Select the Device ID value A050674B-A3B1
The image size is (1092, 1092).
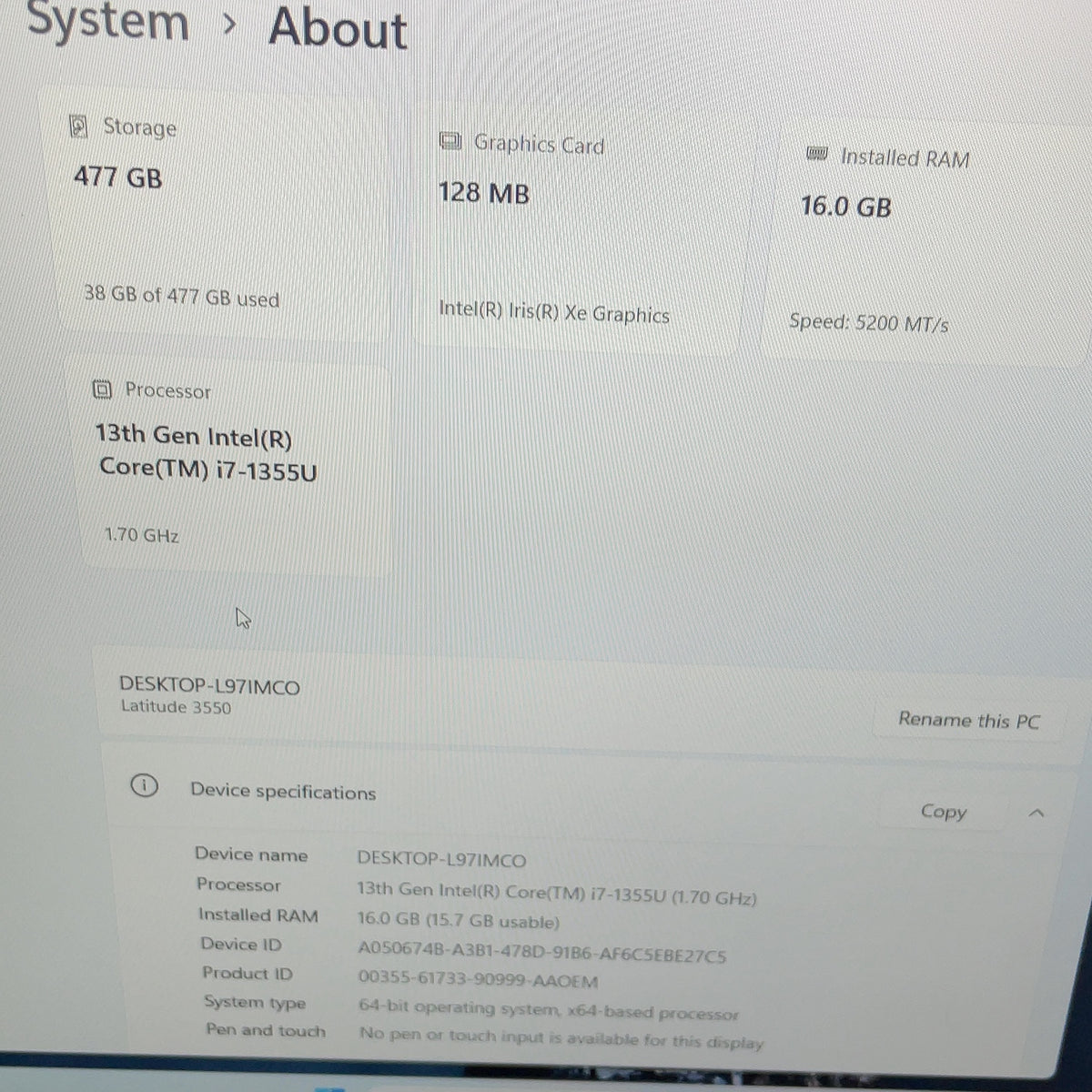click(542, 952)
